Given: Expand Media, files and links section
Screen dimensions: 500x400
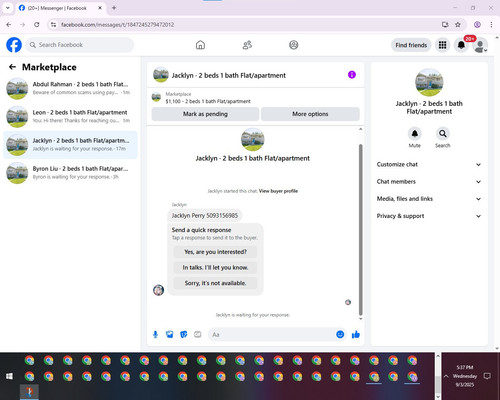Looking at the screenshot, I should click(x=429, y=199).
